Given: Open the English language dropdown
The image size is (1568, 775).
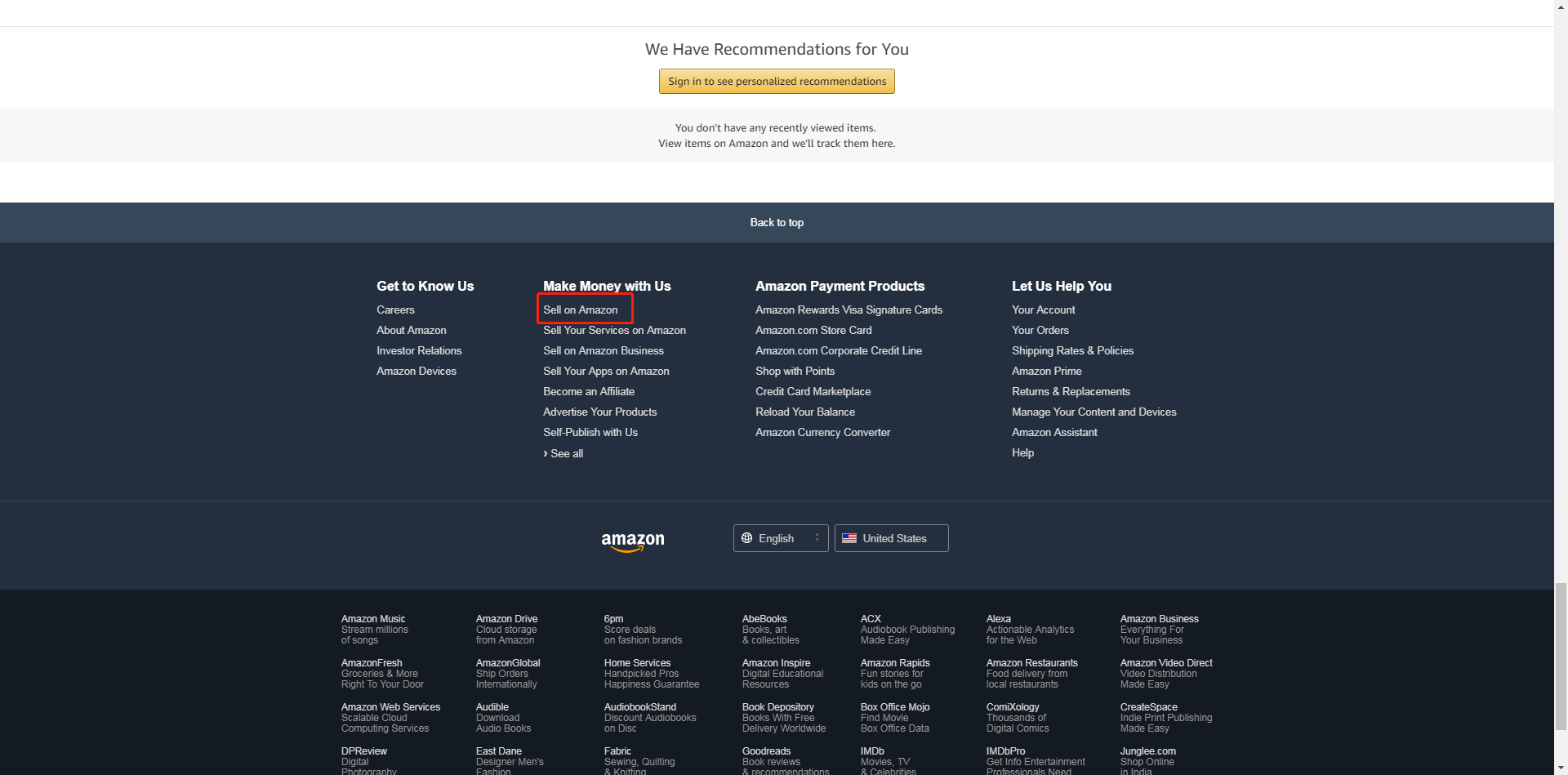Looking at the screenshot, I should pos(781,538).
